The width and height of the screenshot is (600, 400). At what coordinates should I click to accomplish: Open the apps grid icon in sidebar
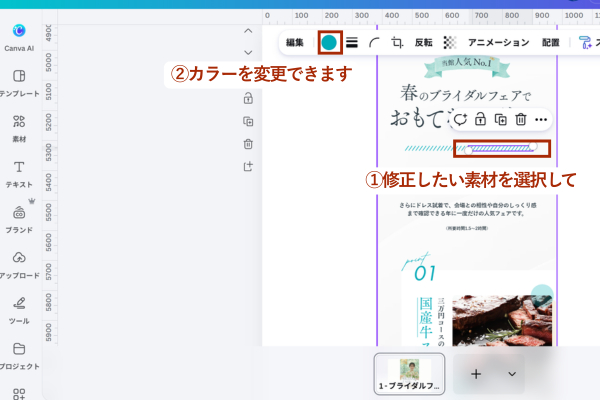[x=19, y=394]
